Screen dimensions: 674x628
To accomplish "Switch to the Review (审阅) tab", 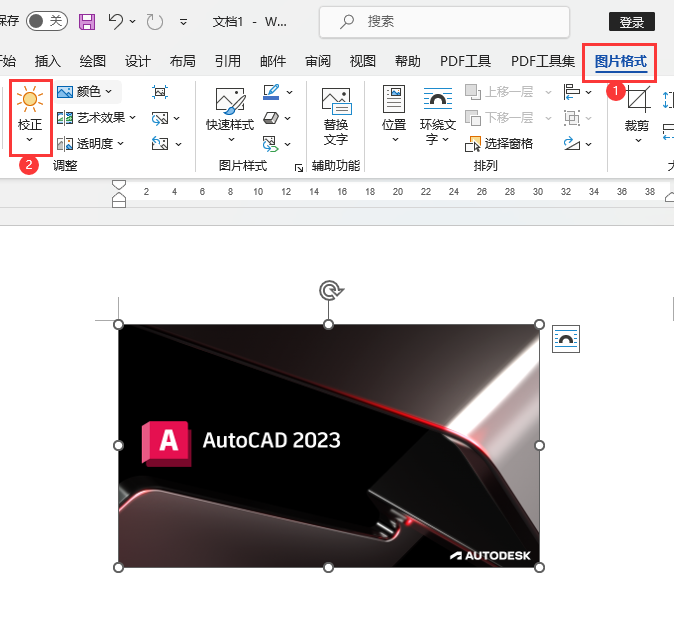I will click(x=318, y=61).
